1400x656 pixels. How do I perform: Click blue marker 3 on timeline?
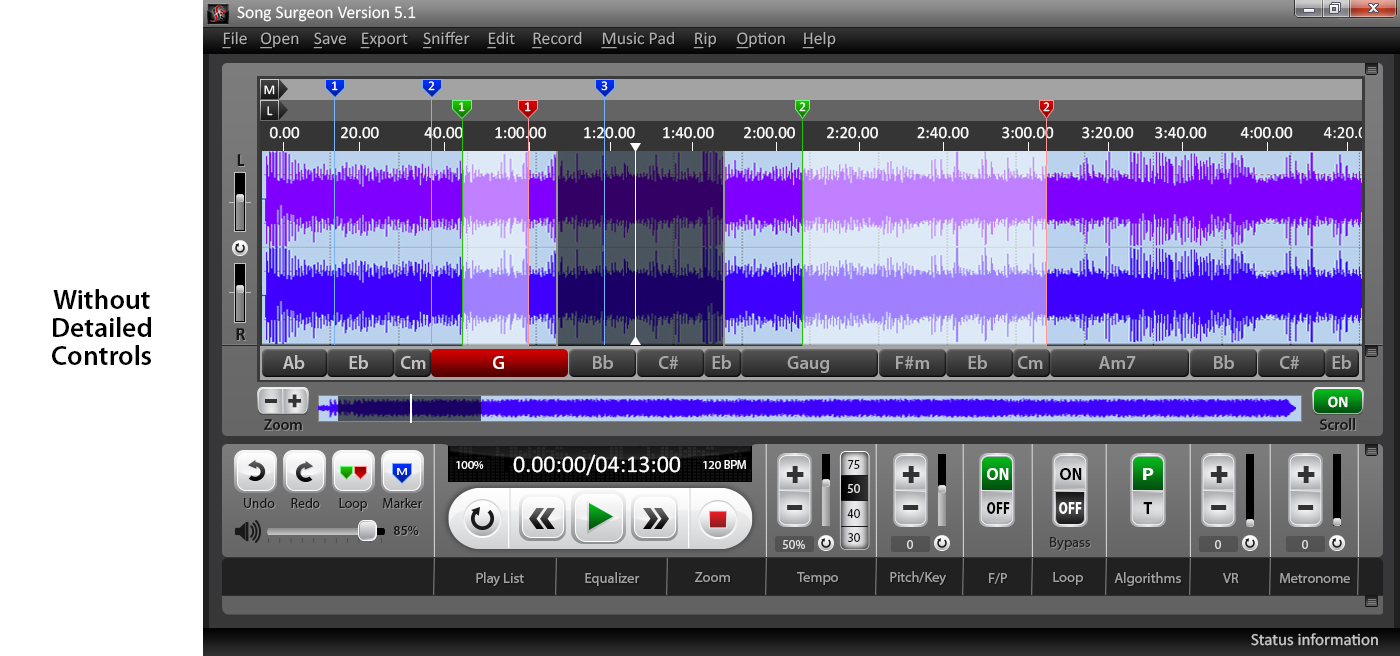[603, 87]
